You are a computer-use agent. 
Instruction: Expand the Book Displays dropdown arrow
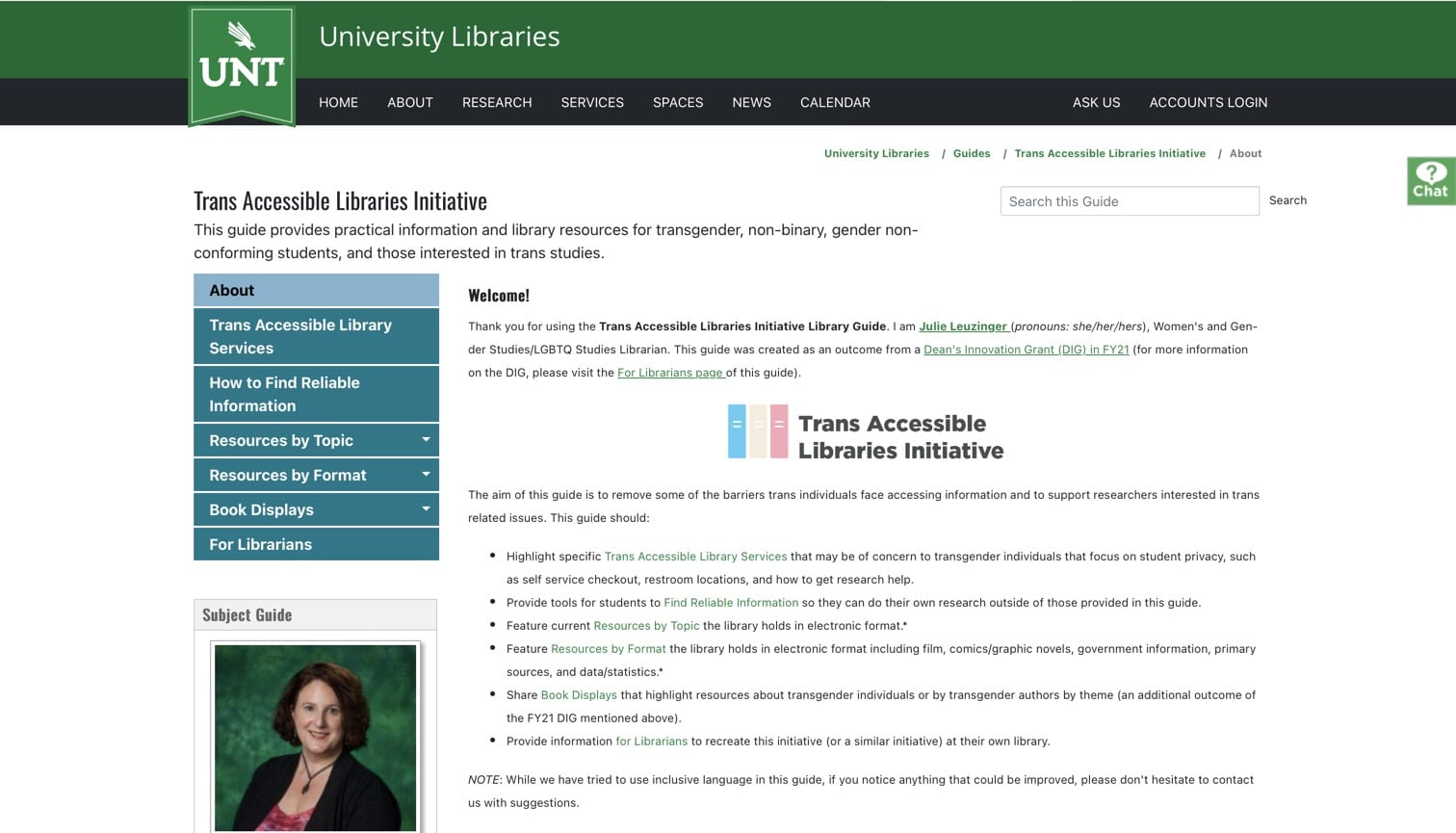[x=426, y=509]
